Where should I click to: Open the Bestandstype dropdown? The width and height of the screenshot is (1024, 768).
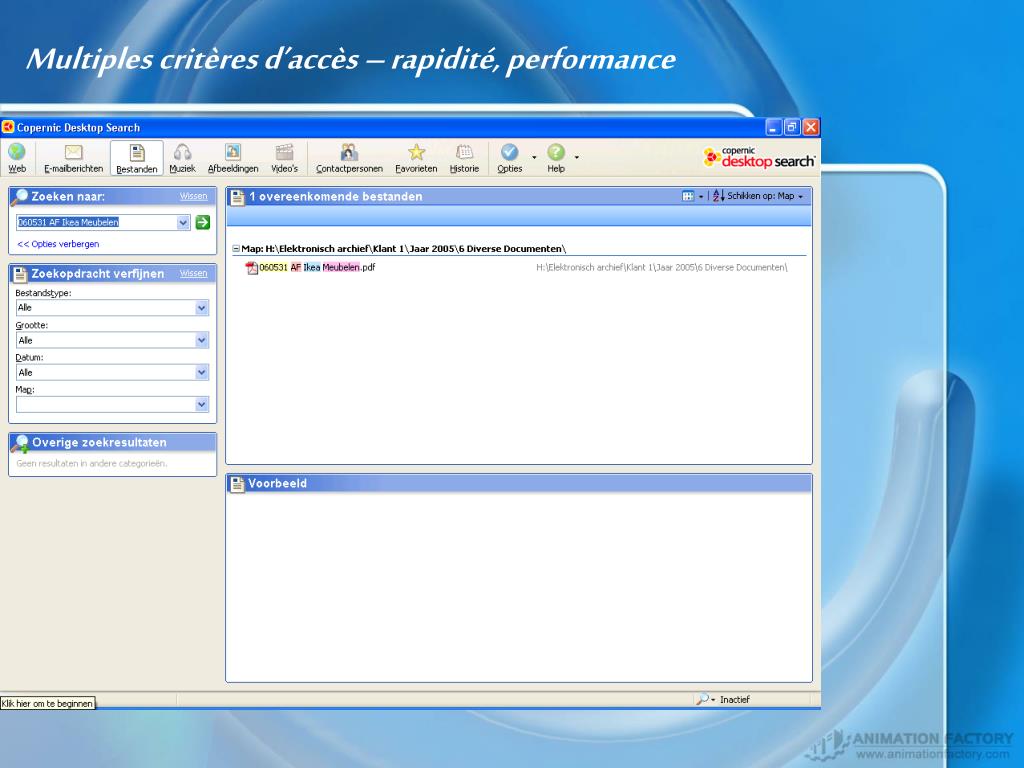[202, 308]
